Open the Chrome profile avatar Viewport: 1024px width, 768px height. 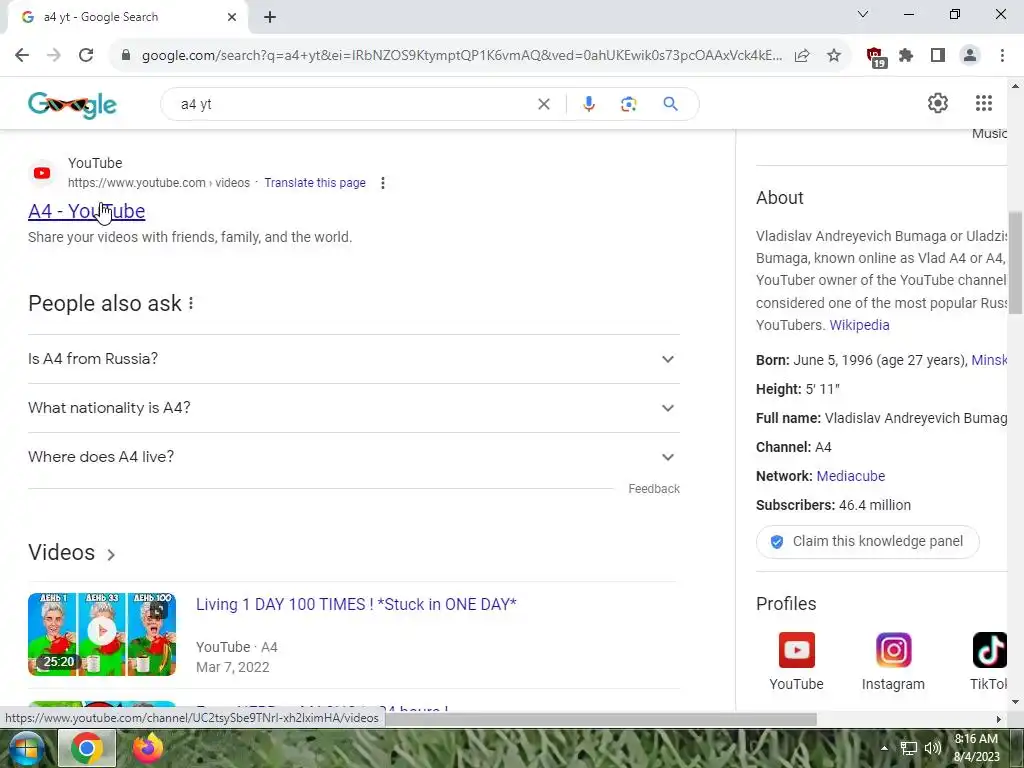[970, 56]
